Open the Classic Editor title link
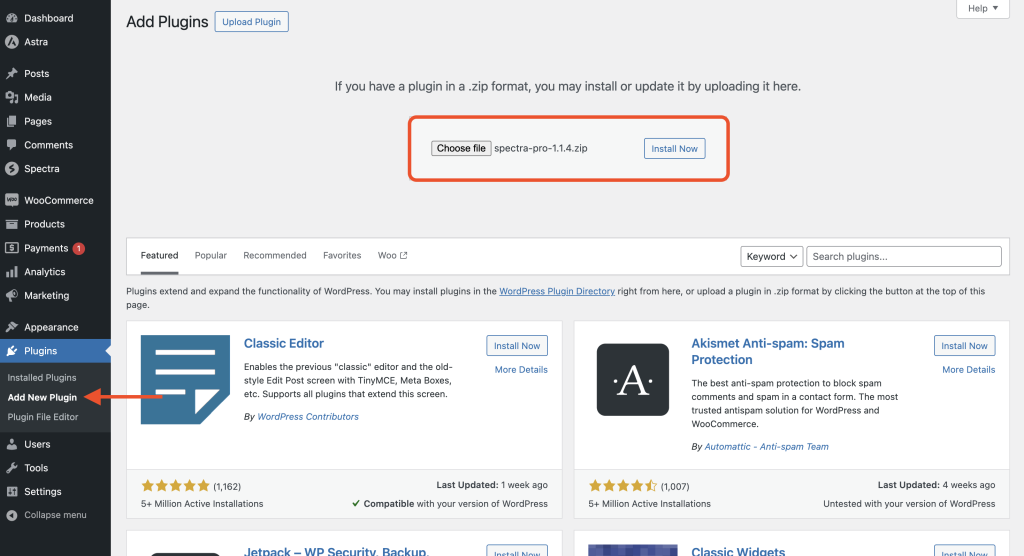 click(x=283, y=343)
